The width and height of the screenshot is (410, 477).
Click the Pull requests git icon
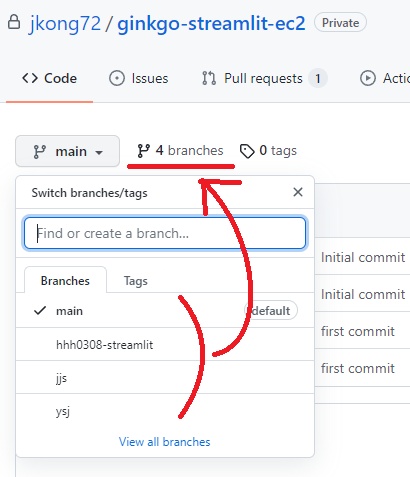[209, 78]
